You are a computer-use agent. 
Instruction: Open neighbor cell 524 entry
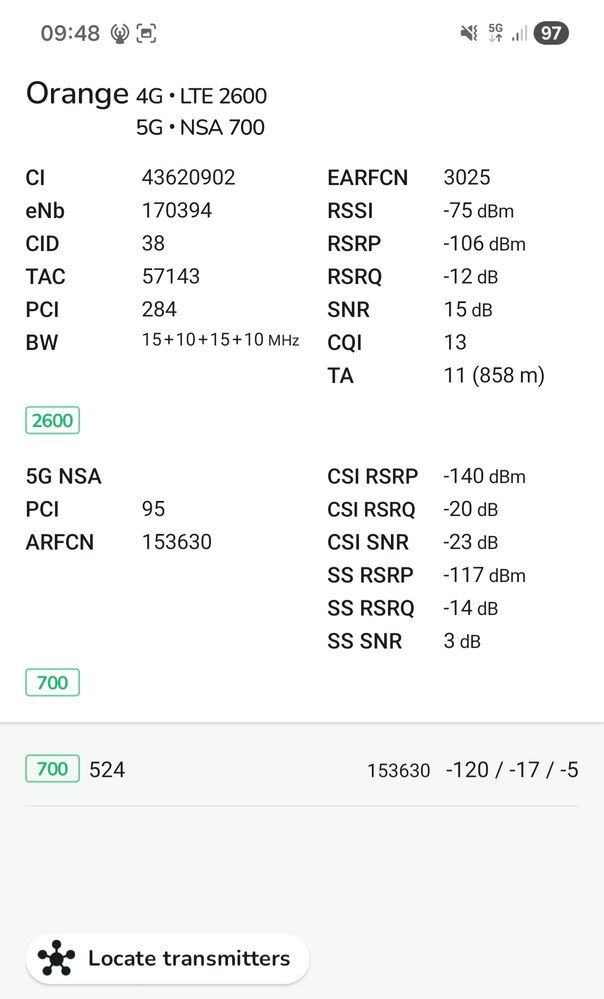[107, 770]
